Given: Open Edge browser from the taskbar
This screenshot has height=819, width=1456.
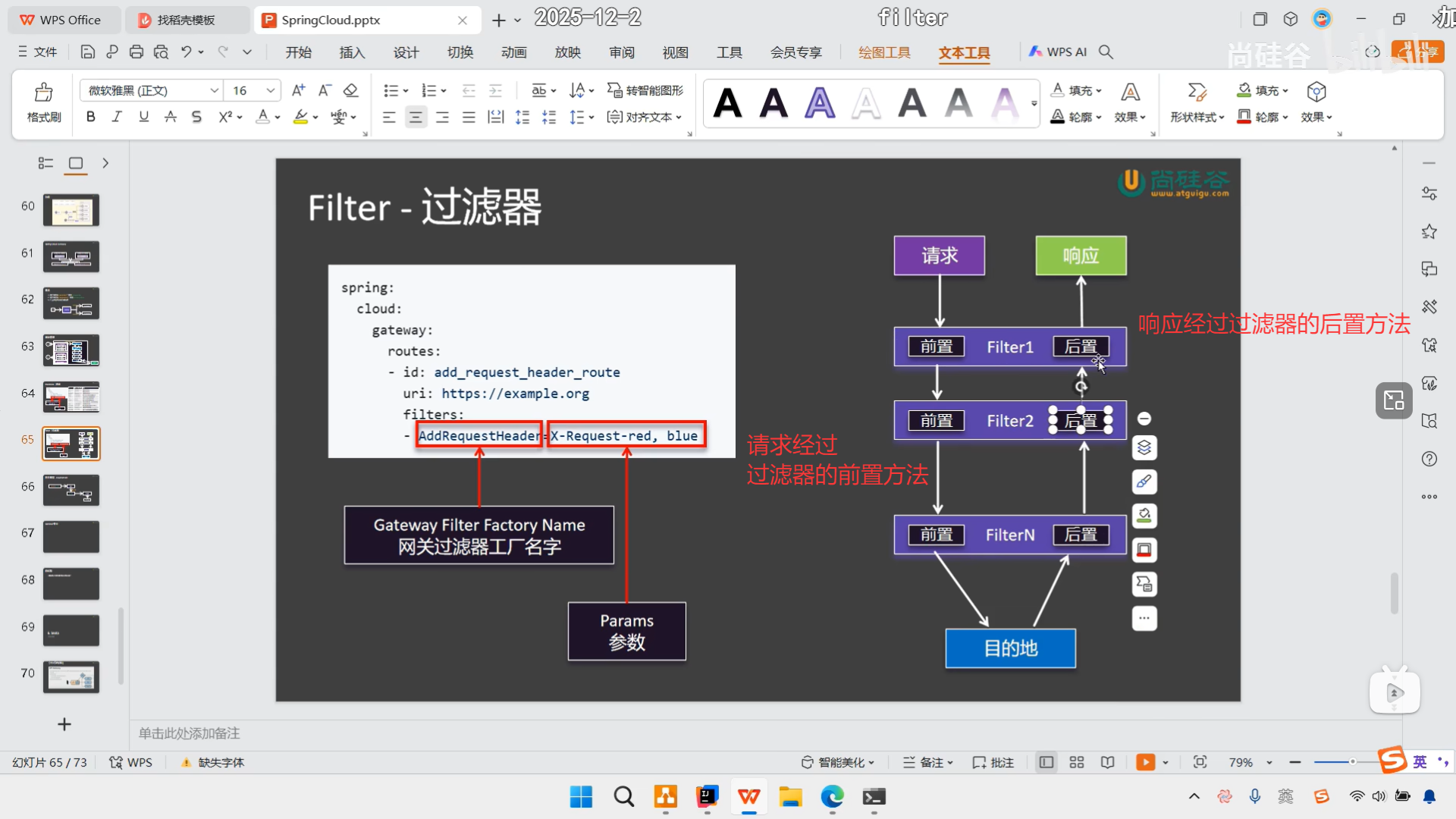Looking at the screenshot, I should 832,797.
